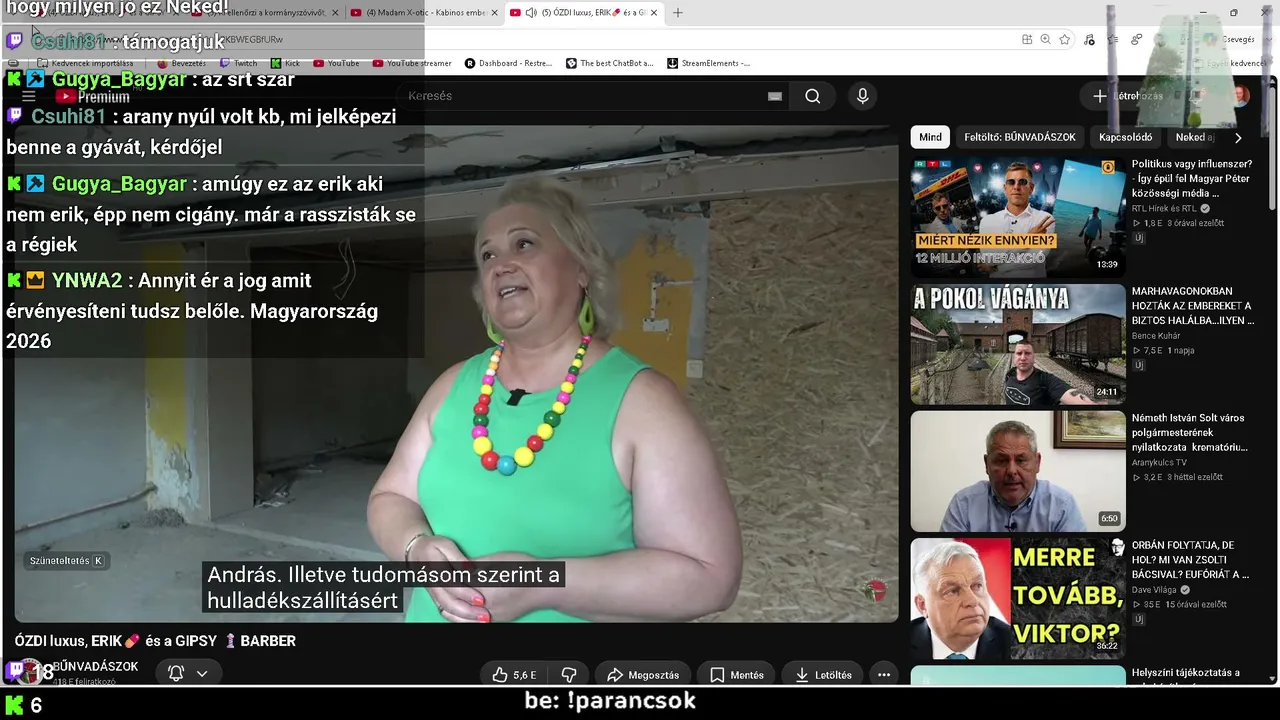Click the BŰNVADÁSZOK channel name
The width and height of the screenshot is (1280, 720).
[95, 666]
